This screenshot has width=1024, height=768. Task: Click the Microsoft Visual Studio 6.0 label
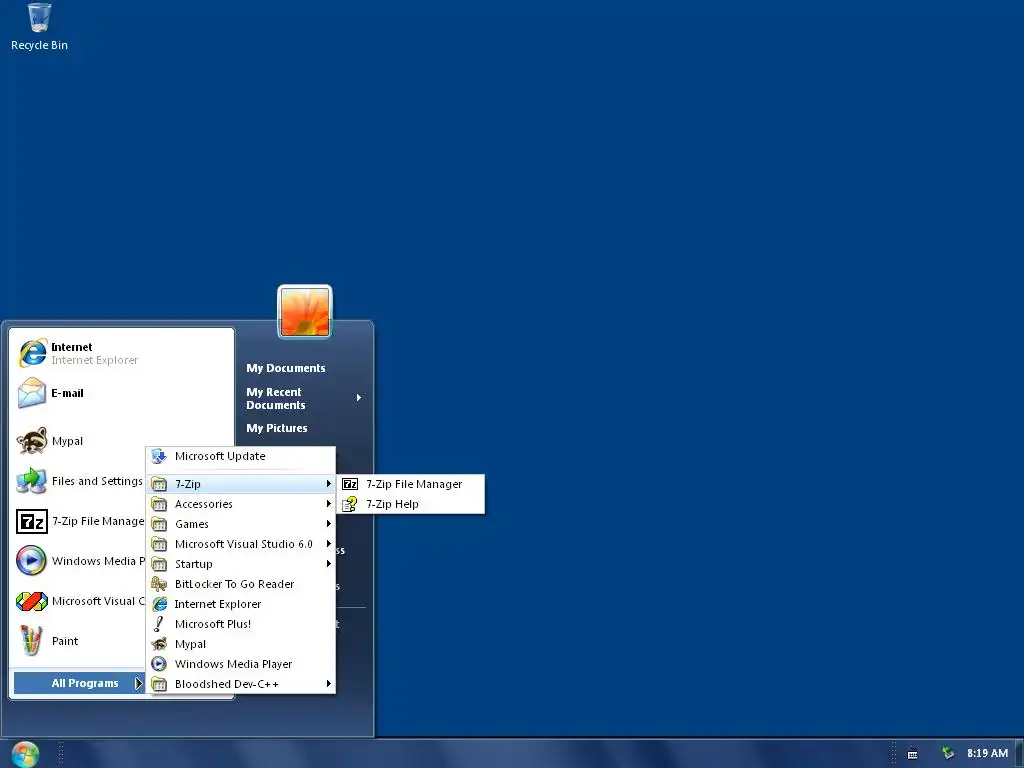244,544
